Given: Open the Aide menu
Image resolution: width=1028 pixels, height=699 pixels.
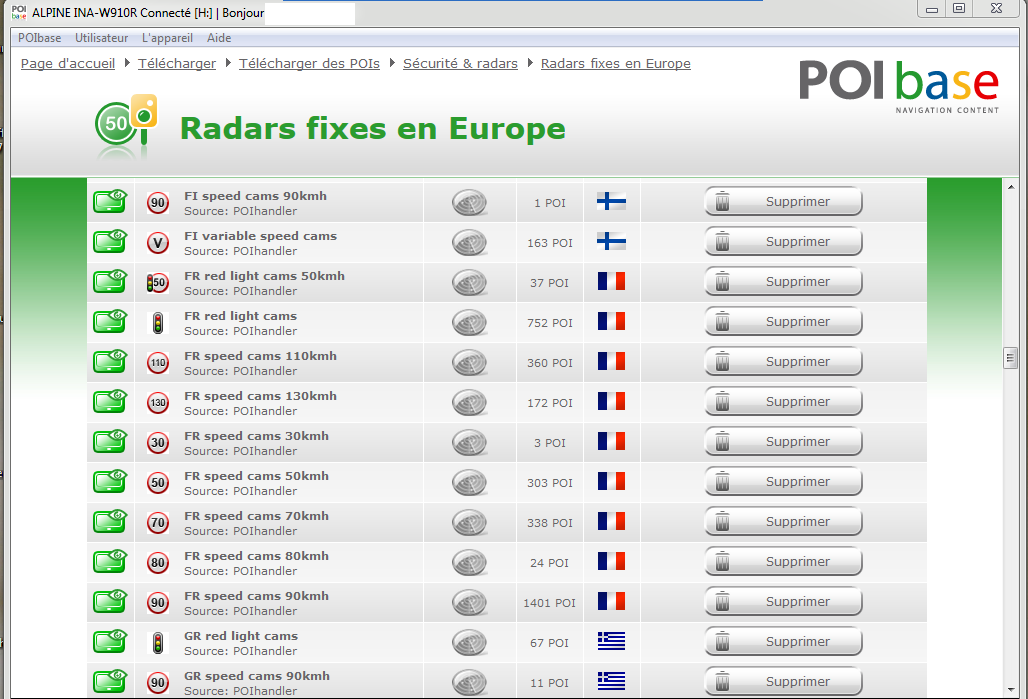Looking at the screenshot, I should click(x=218, y=38).
